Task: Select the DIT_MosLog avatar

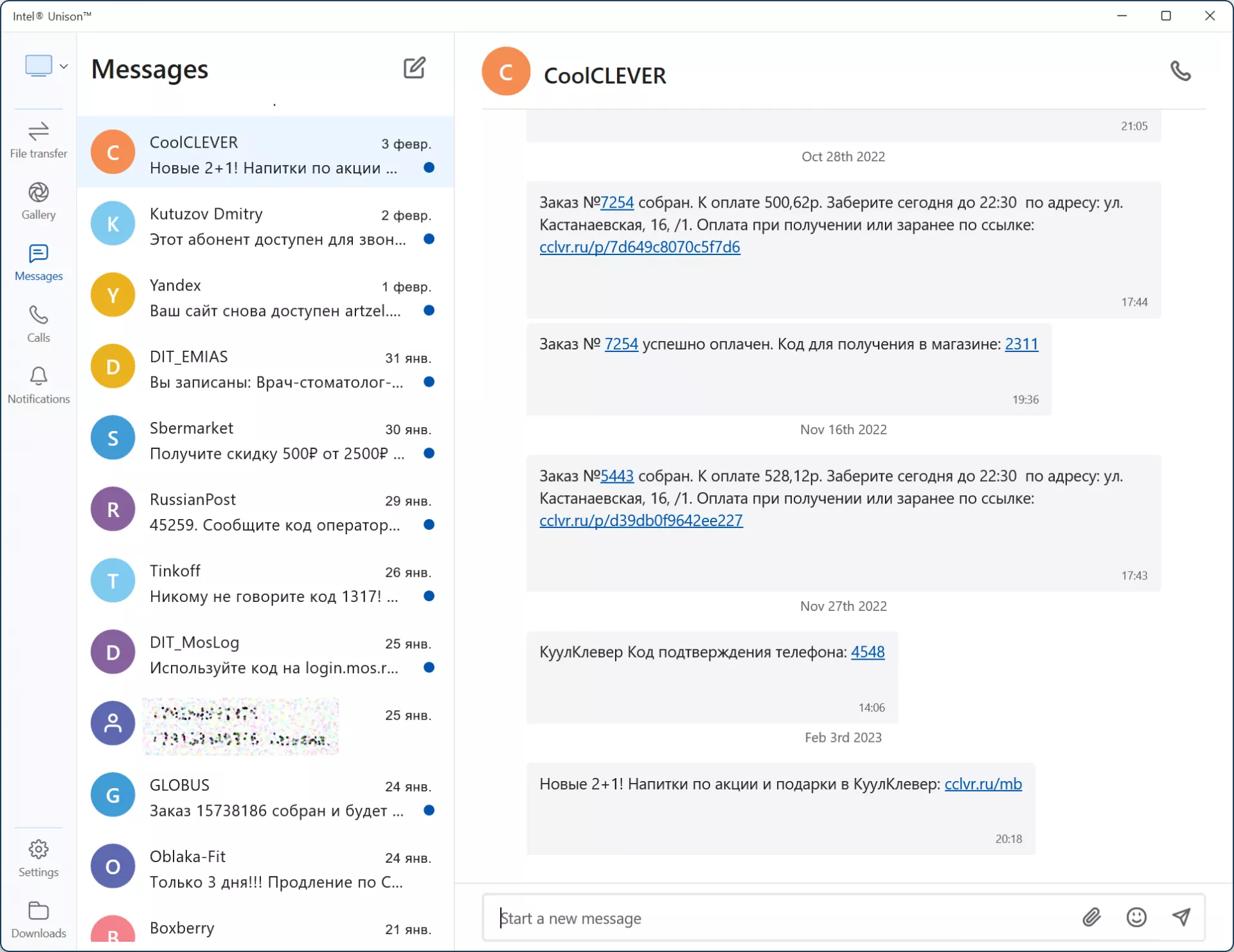Action: click(x=113, y=652)
